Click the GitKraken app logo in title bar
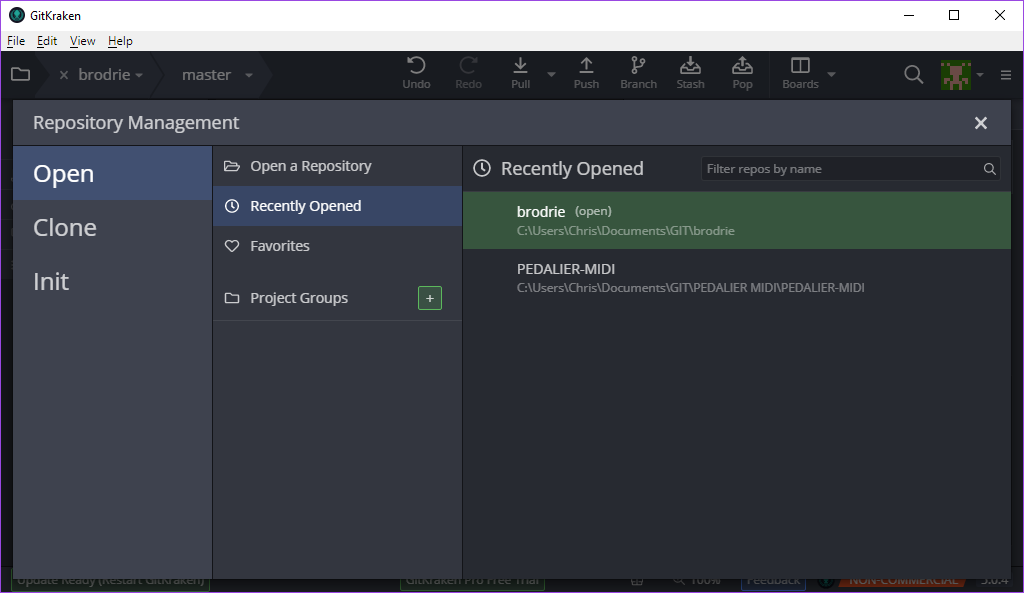This screenshot has width=1024, height=593. click(17, 15)
